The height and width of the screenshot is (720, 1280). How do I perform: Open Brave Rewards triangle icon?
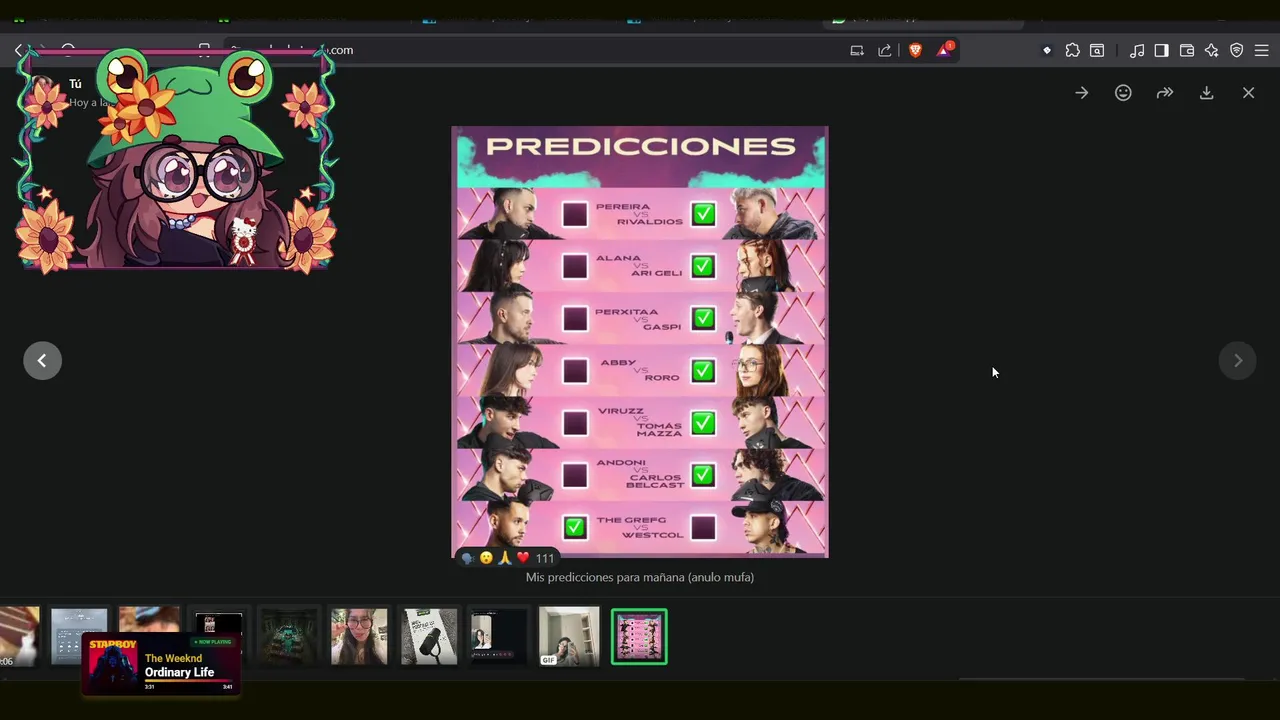click(943, 50)
